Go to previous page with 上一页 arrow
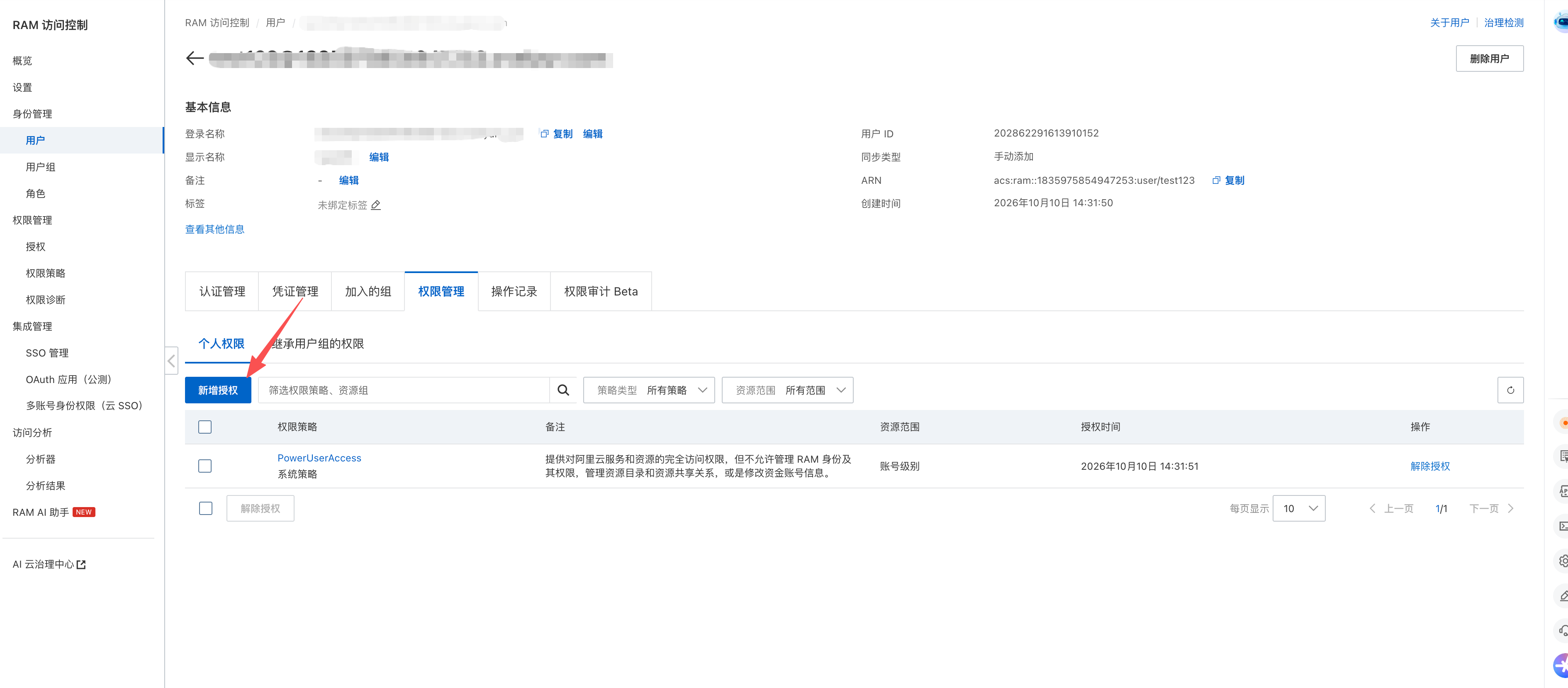The width and height of the screenshot is (1568, 688). point(1391,509)
